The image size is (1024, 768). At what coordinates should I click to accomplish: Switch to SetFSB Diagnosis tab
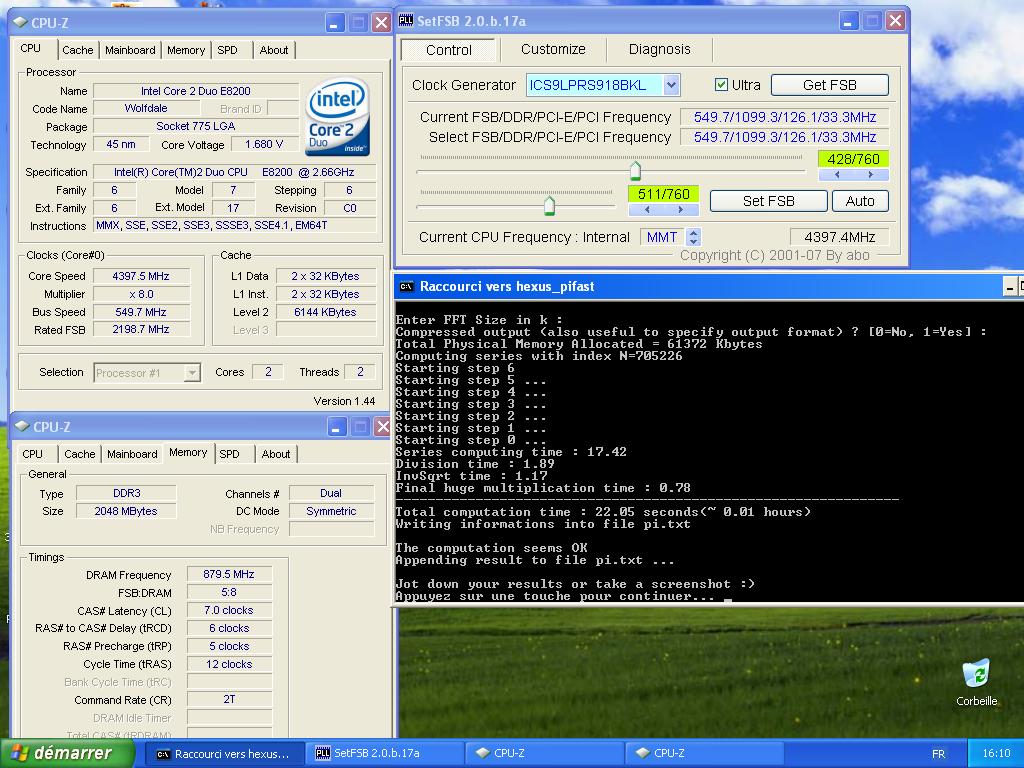[x=659, y=49]
